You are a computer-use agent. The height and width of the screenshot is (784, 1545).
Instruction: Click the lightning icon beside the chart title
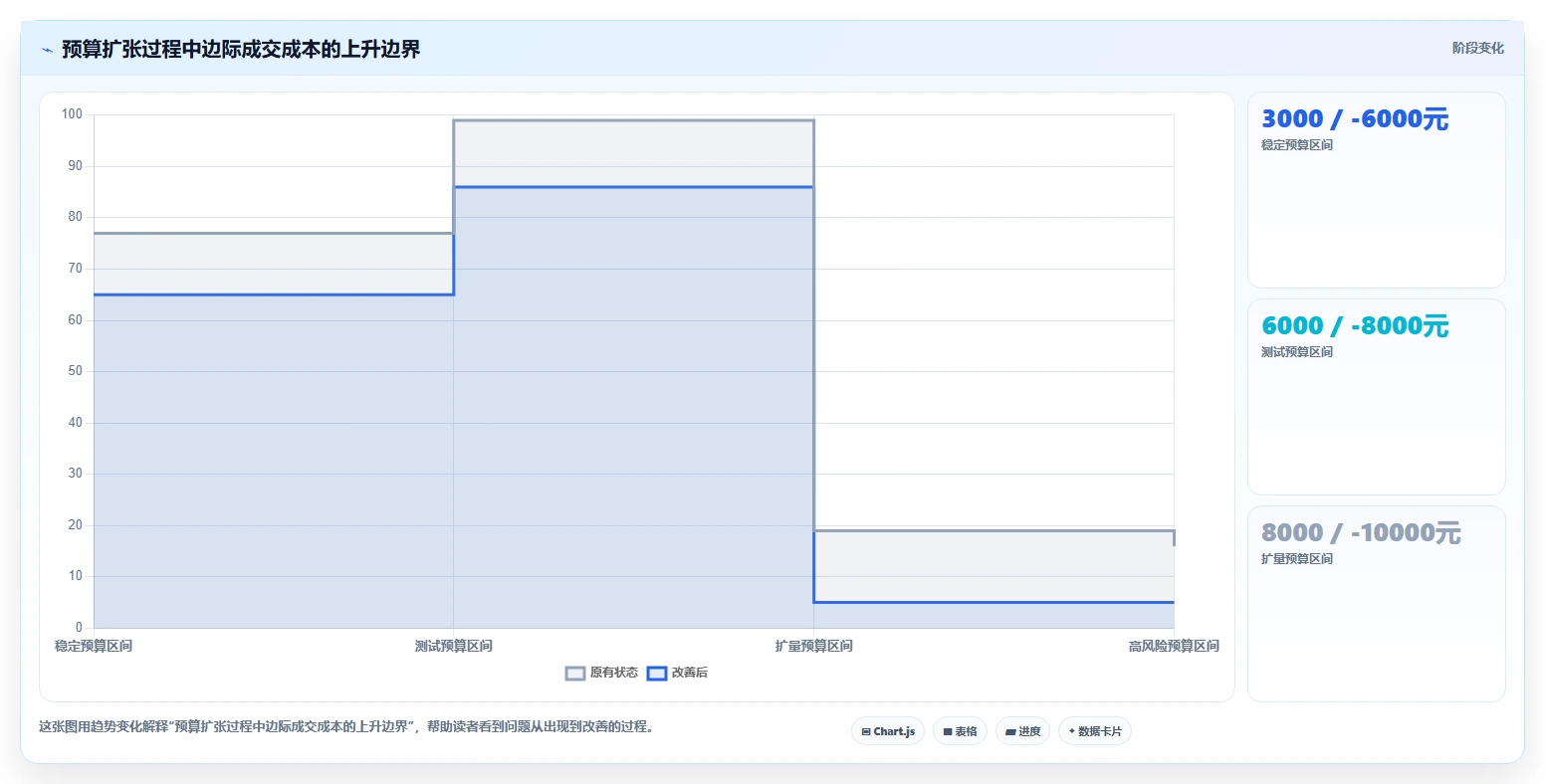point(47,50)
